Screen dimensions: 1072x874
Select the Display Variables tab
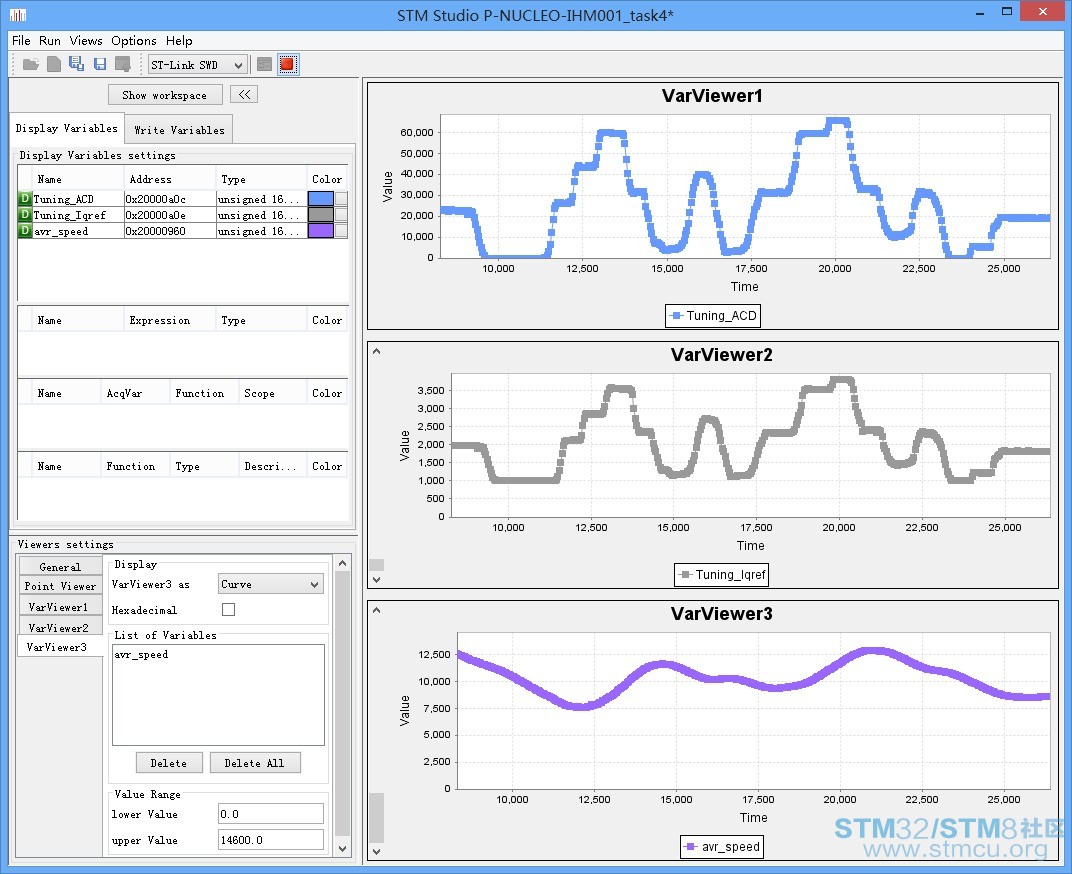pos(66,128)
